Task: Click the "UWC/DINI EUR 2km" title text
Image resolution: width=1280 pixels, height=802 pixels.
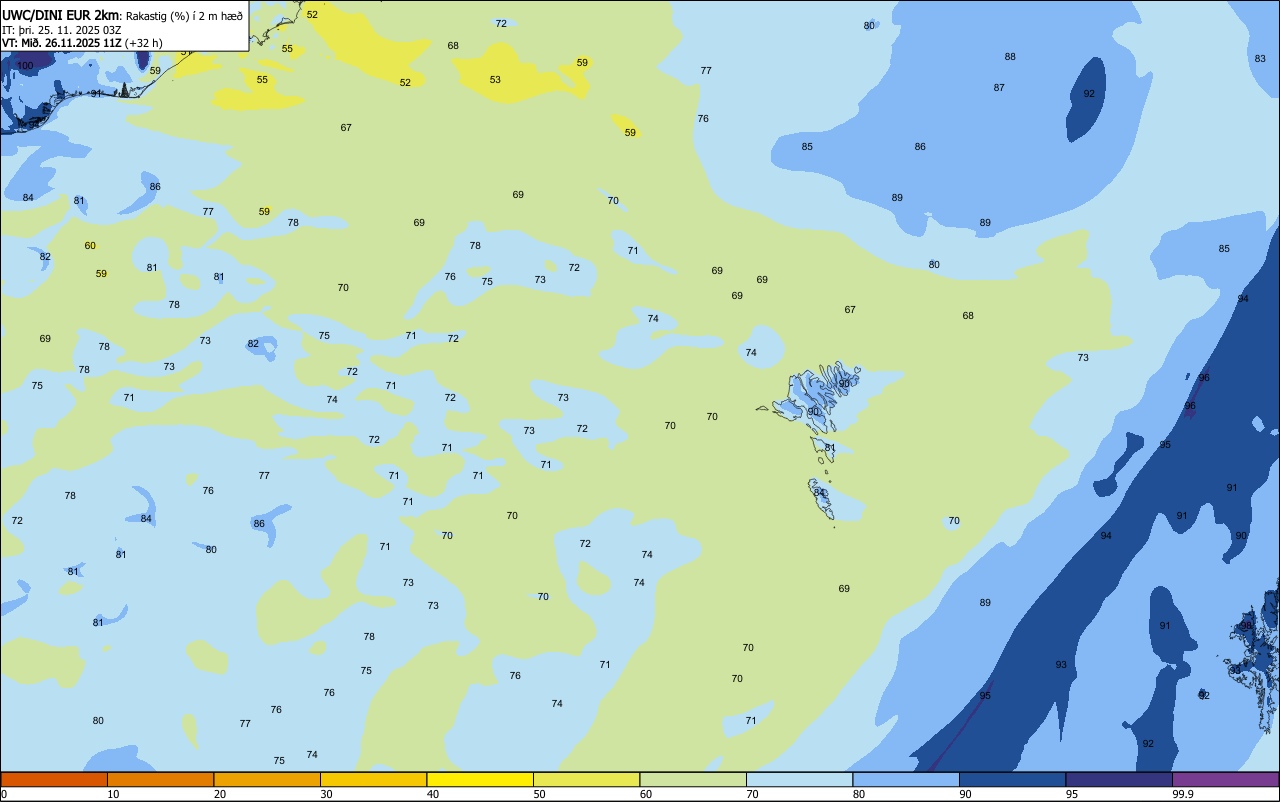Action: [61, 14]
